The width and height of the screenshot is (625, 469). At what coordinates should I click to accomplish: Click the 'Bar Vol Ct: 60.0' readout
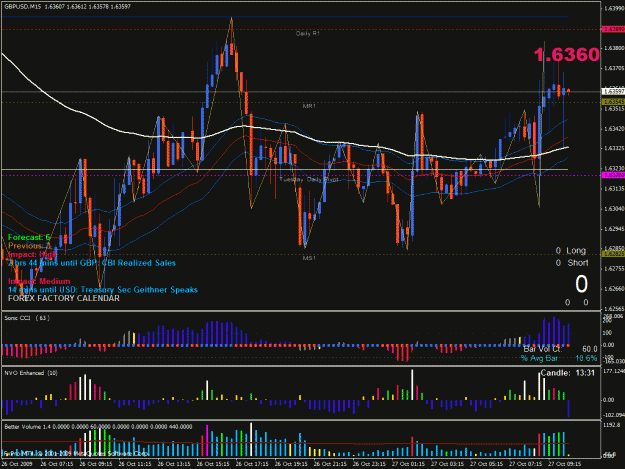(560, 349)
